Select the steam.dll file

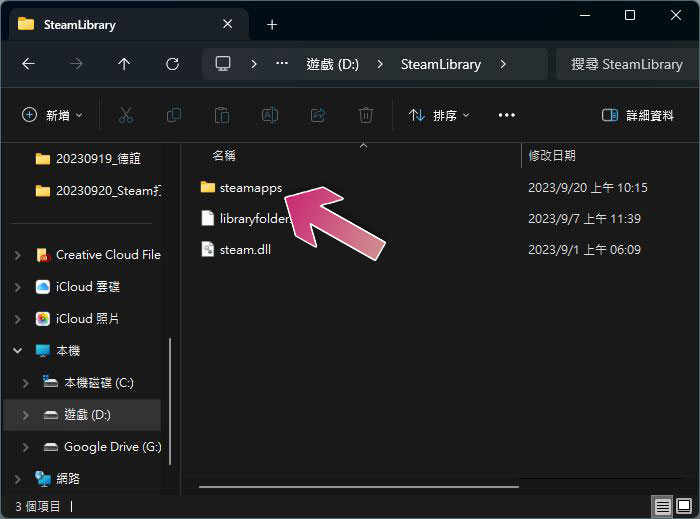236,249
